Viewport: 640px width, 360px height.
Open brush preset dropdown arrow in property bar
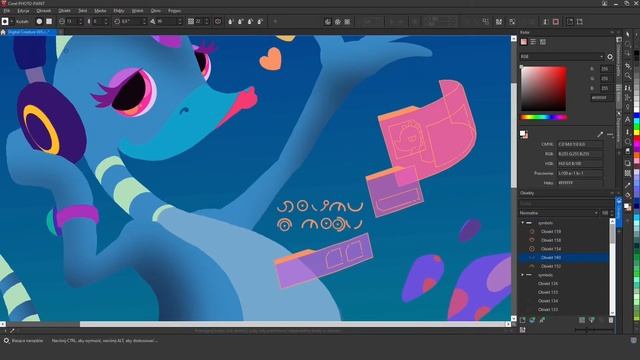[12, 21]
